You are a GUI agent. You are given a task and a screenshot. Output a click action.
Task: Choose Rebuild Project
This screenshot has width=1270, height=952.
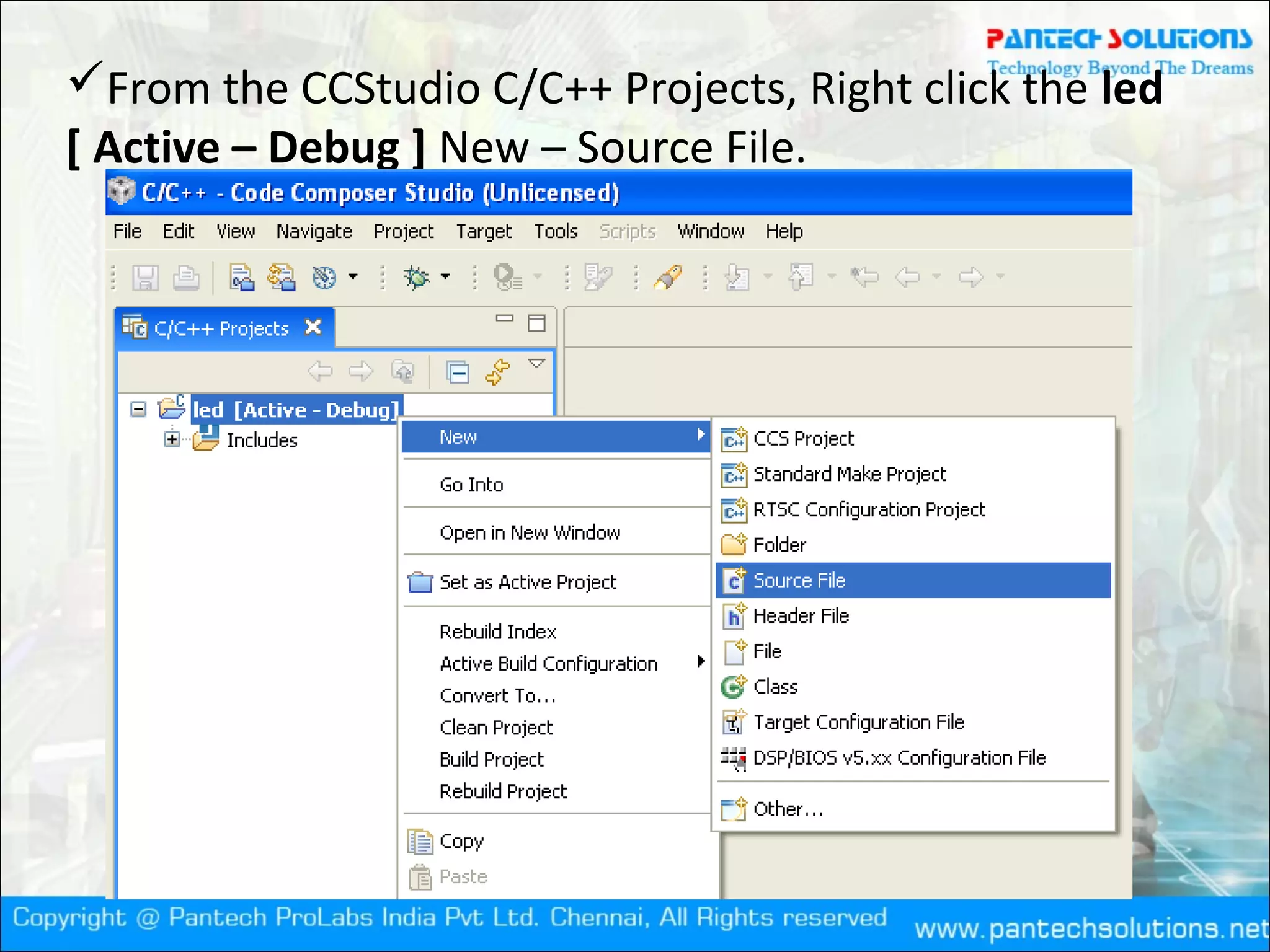click(x=556, y=791)
